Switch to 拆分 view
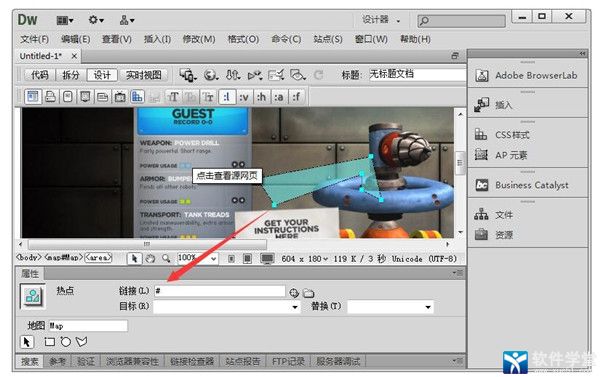600x377 pixels. coord(71,75)
